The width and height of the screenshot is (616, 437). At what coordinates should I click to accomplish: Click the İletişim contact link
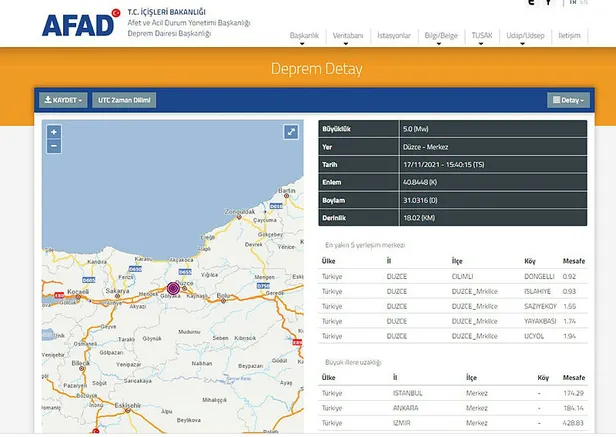(569, 35)
